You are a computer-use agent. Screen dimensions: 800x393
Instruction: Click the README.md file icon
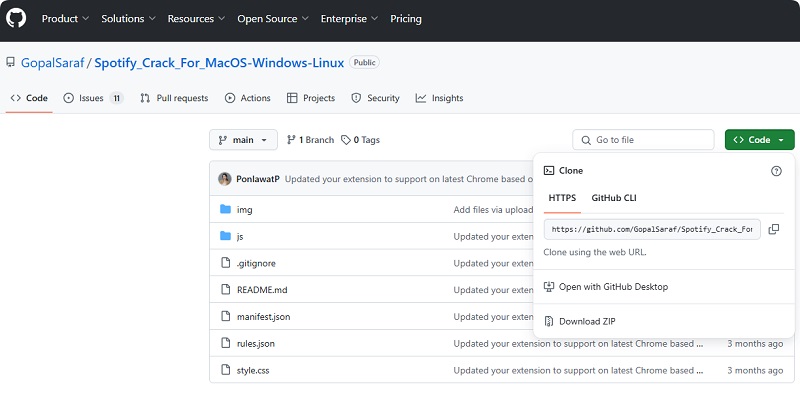pyautogui.click(x=226, y=289)
